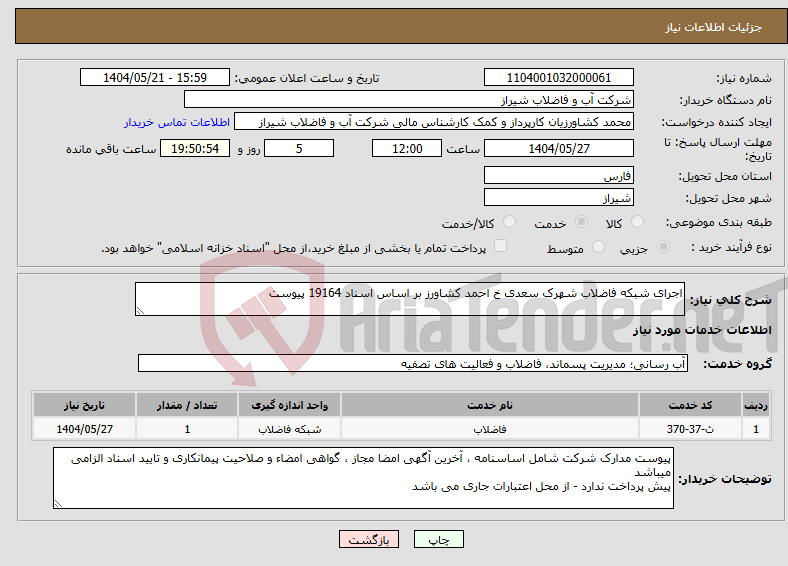
Task: Toggle the Islamic treasury payment checkbox
Action: [501, 245]
